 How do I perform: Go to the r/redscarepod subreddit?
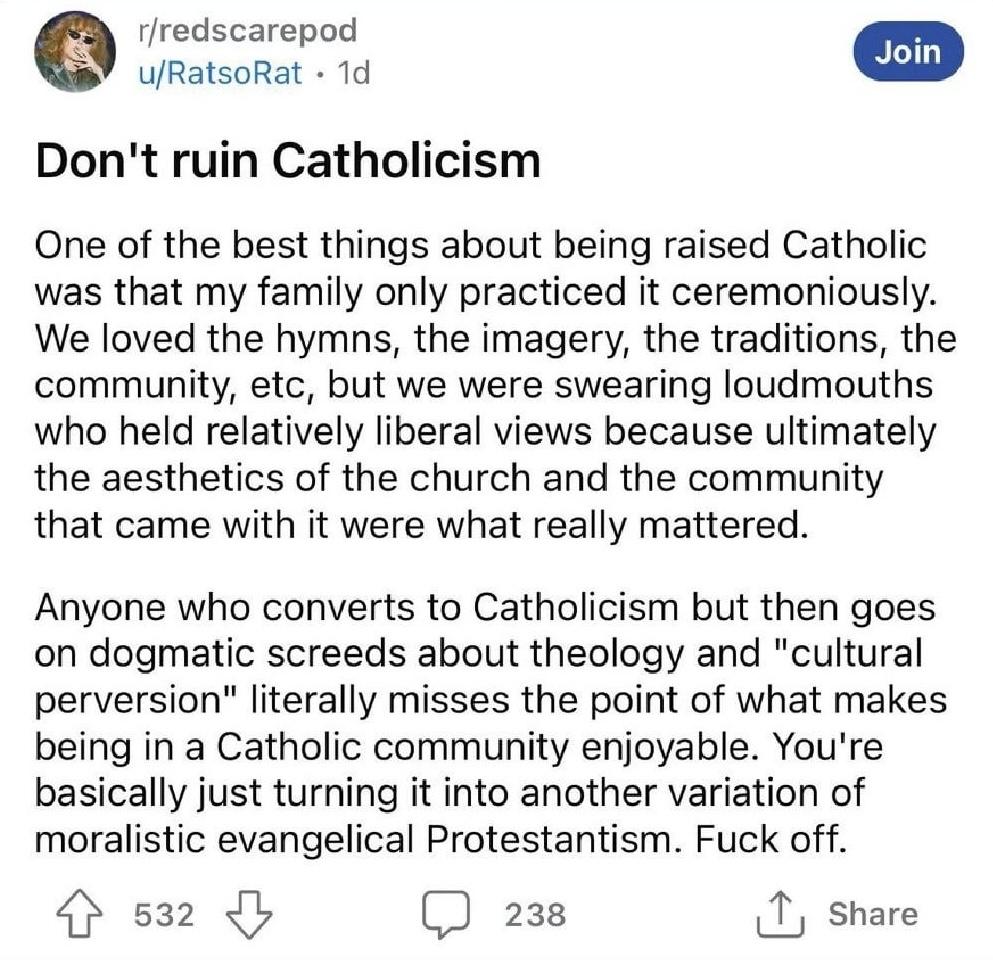coord(249,30)
